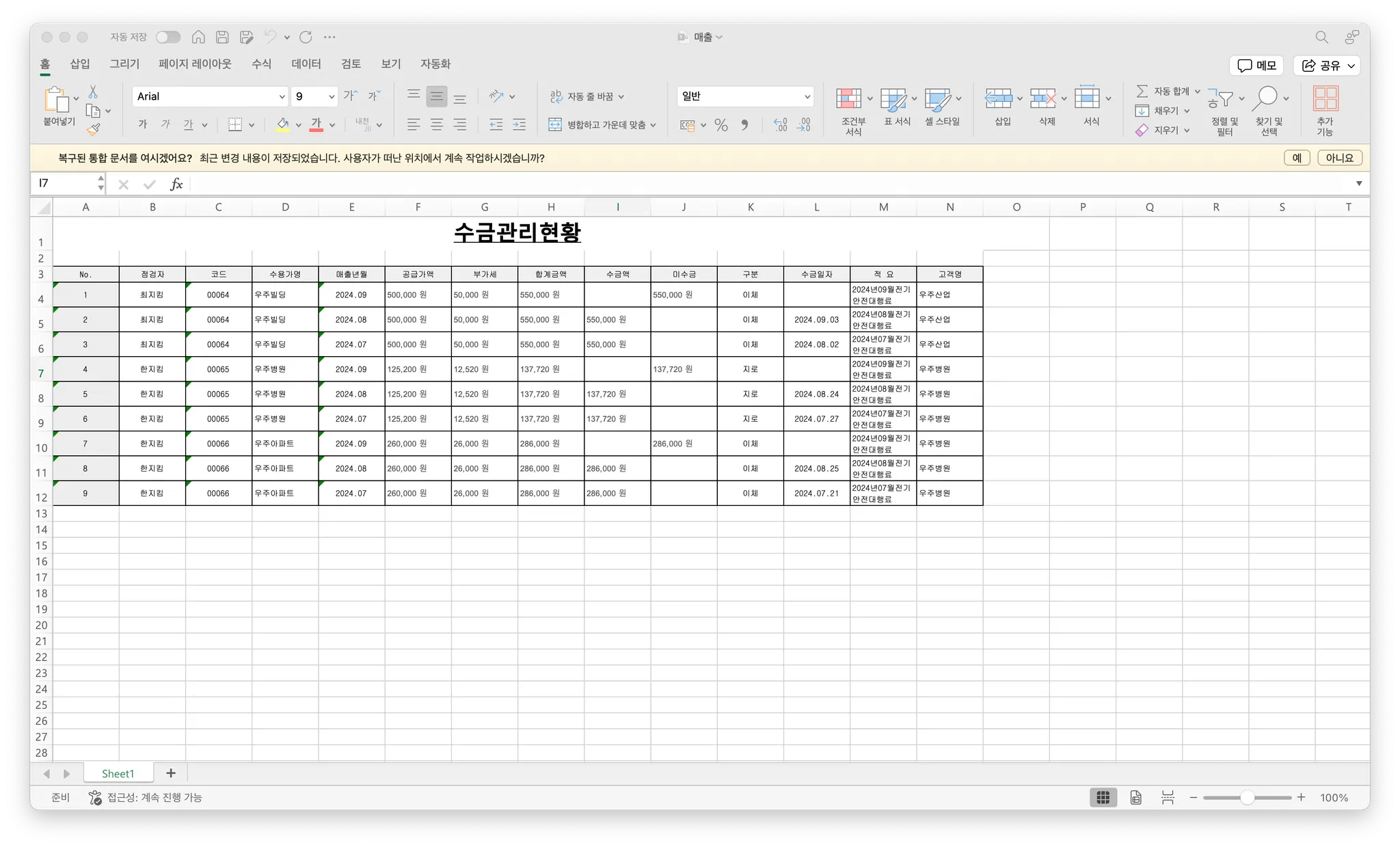Toggle the AutoSave (자동 저장) switch
Viewport: 1400px width, 847px height.
coord(168,37)
